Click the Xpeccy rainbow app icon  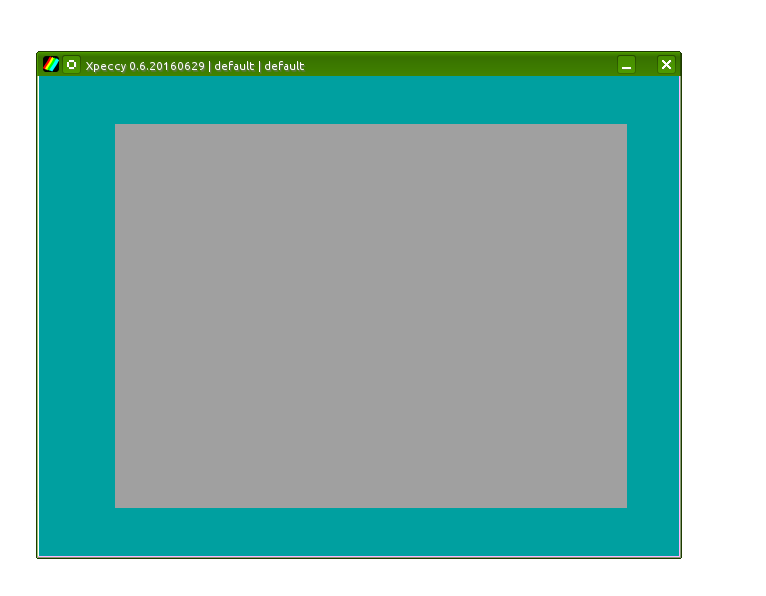[x=51, y=65]
